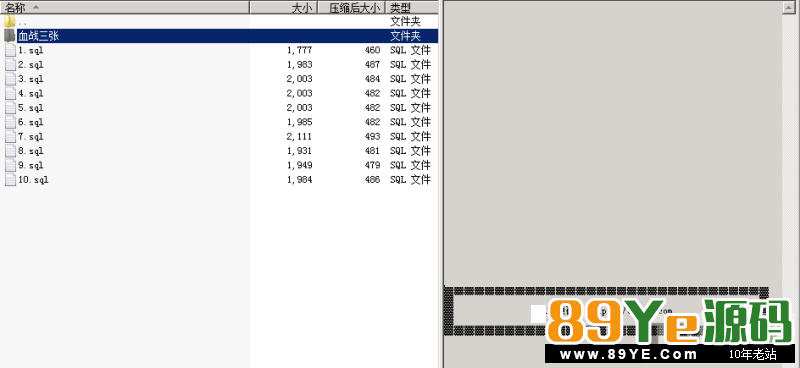800x368 pixels.
Task: Sort files by the 类型 column header
Action: click(x=411, y=7)
